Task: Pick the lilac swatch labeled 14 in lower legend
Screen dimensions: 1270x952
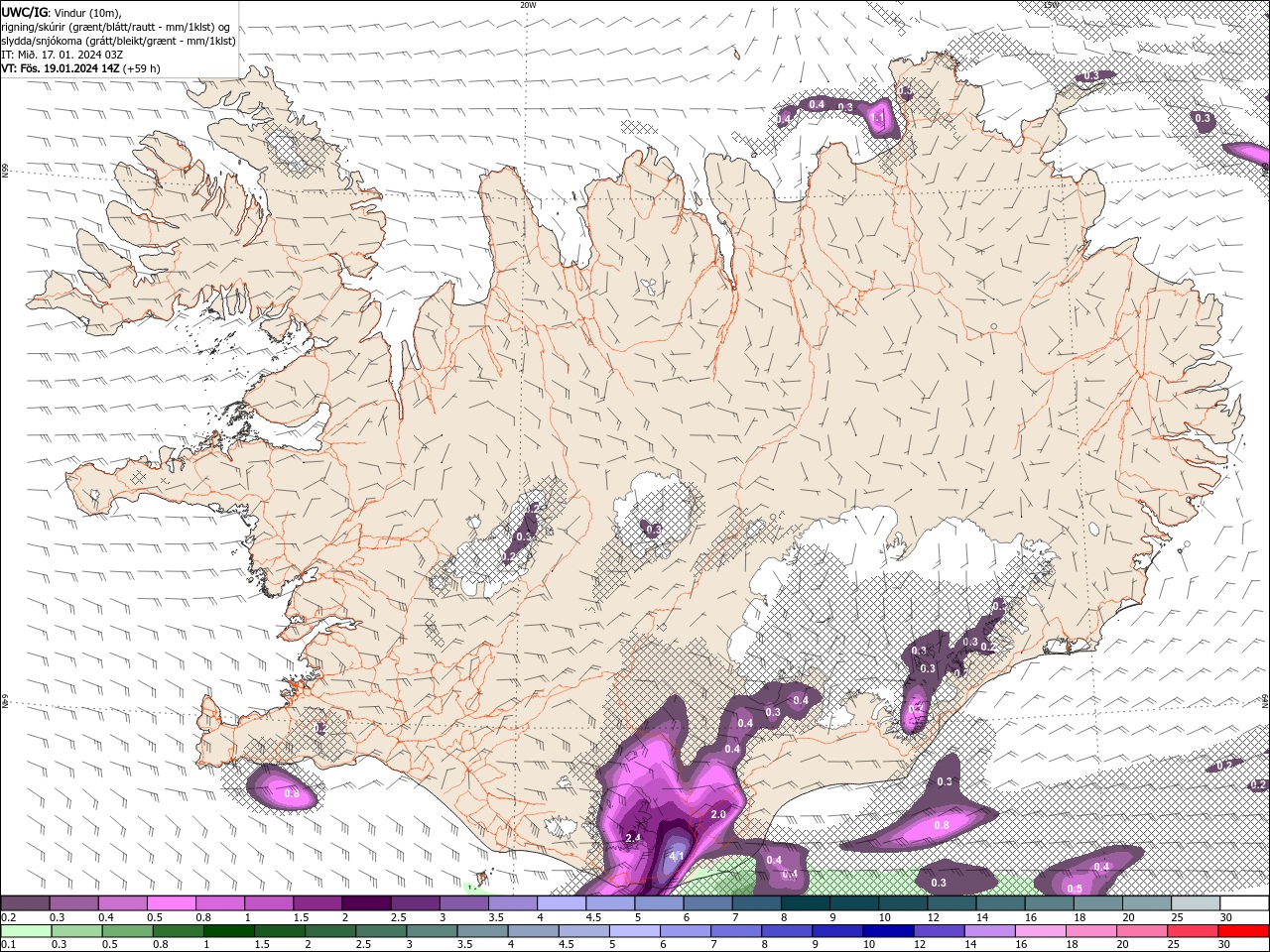Action: coord(990,931)
